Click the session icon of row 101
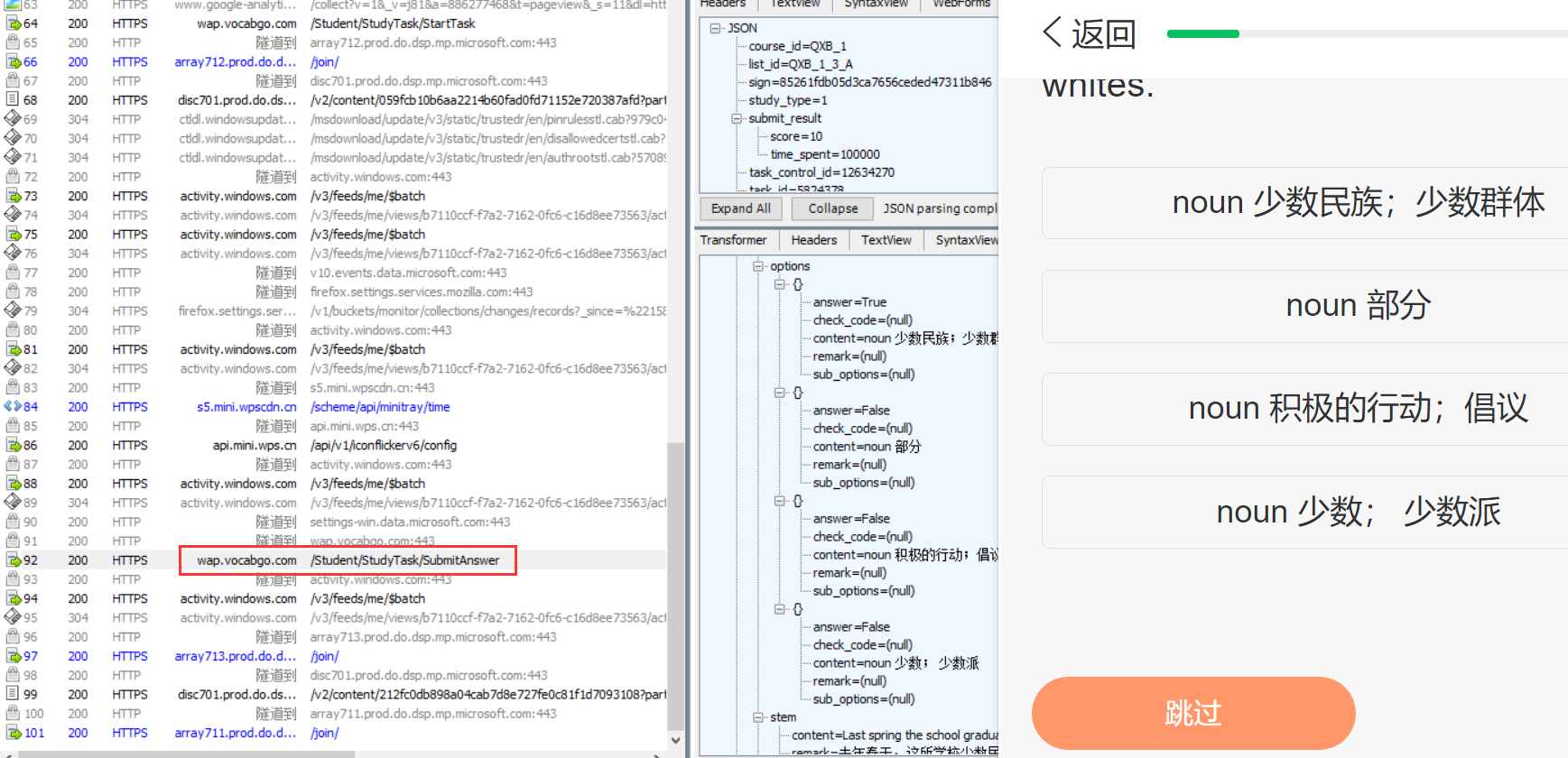Viewport: 1568px width, 758px height. (x=13, y=733)
